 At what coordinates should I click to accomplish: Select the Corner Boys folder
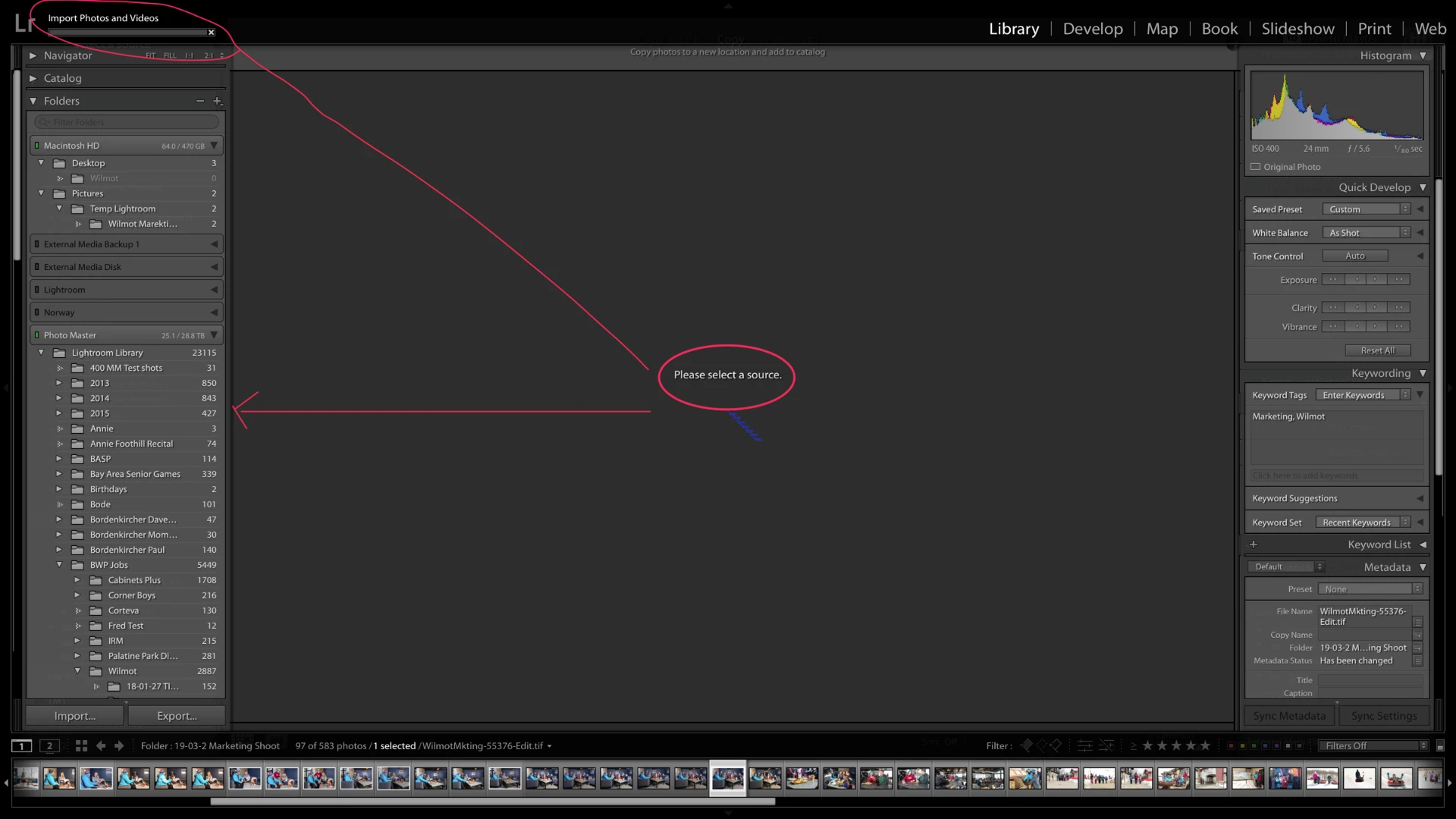tap(132, 595)
